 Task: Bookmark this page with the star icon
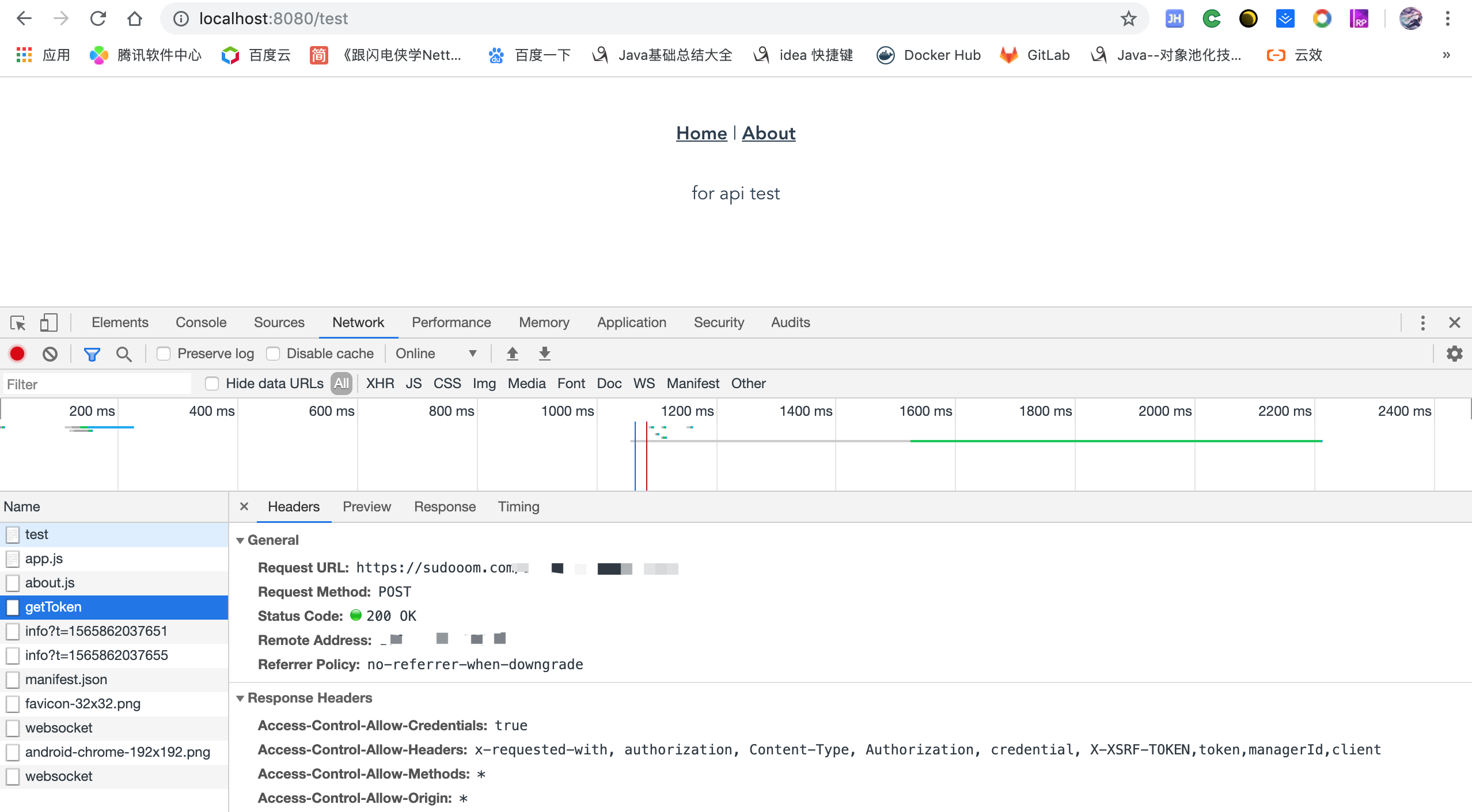(x=1128, y=18)
